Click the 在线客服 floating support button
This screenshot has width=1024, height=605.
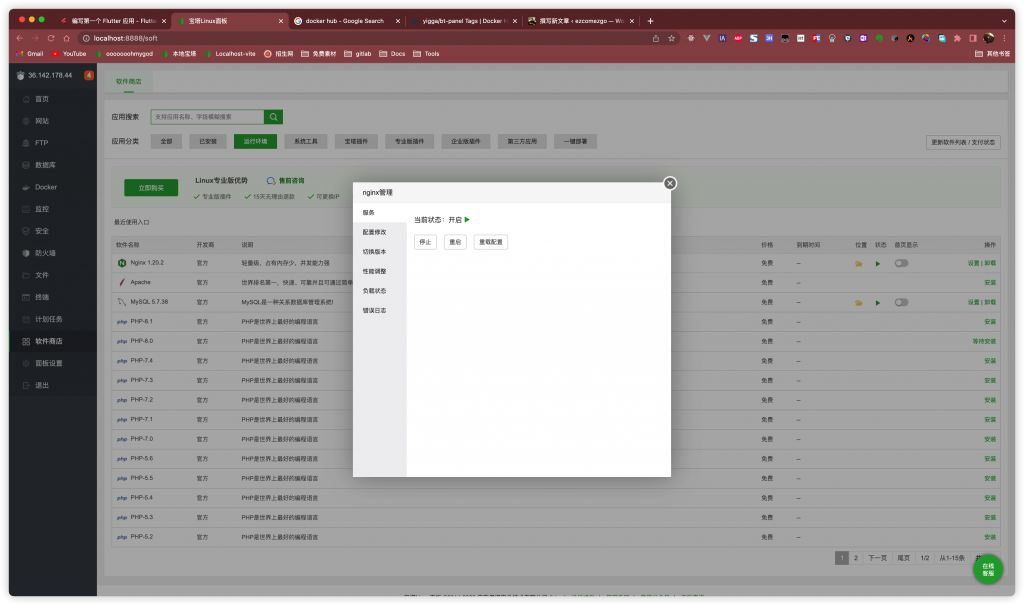[x=988, y=569]
